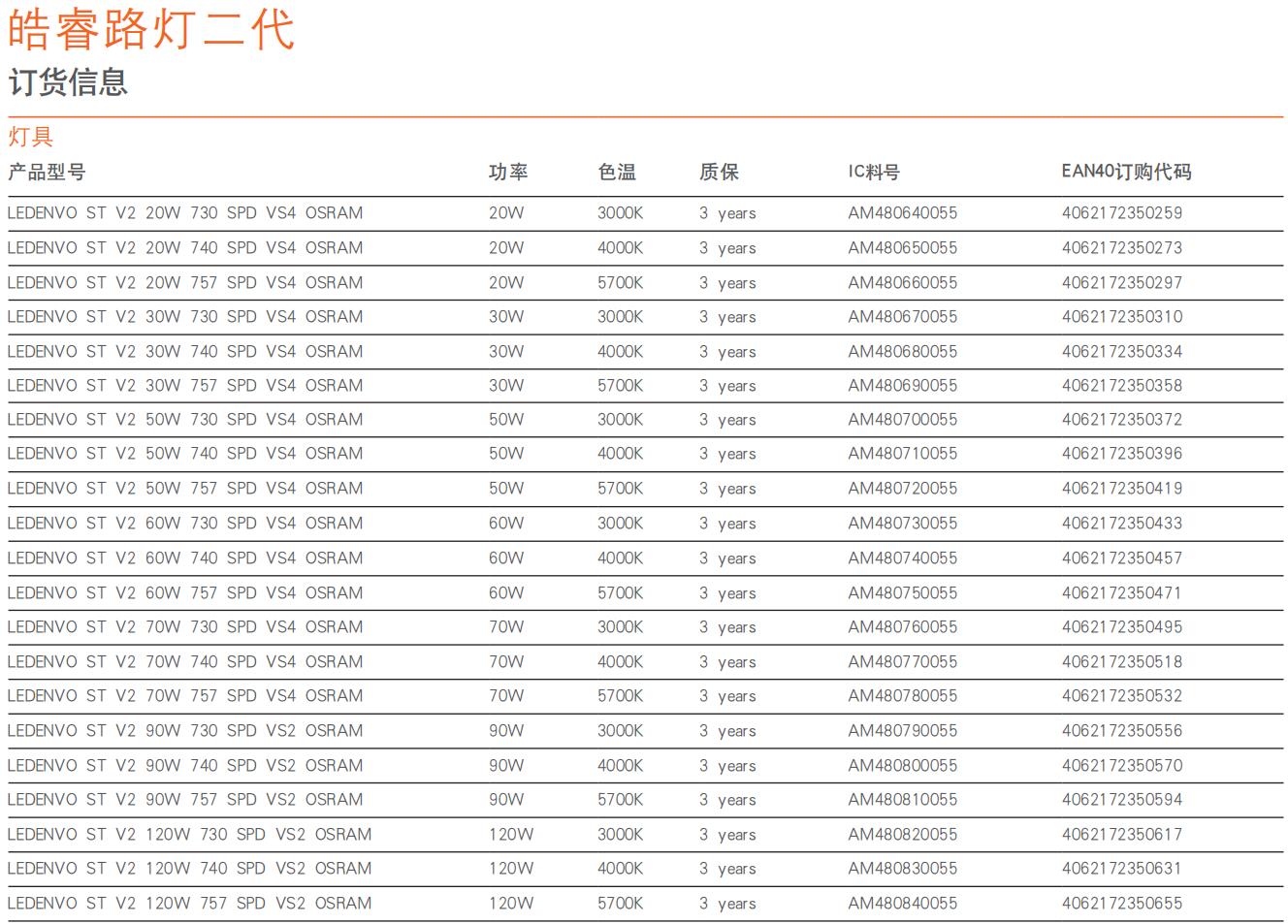Click the 产品型号 column header
The width and height of the screenshot is (1288, 924).
click(47, 173)
